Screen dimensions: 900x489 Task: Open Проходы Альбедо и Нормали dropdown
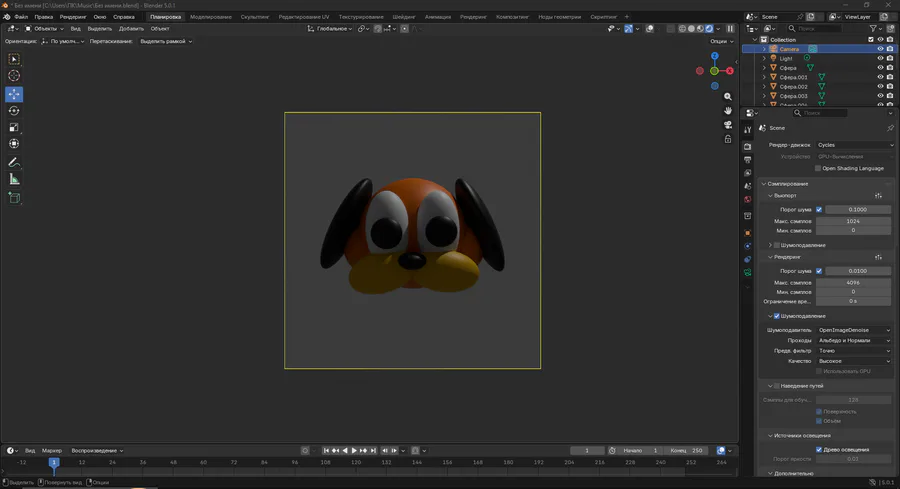click(x=854, y=340)
